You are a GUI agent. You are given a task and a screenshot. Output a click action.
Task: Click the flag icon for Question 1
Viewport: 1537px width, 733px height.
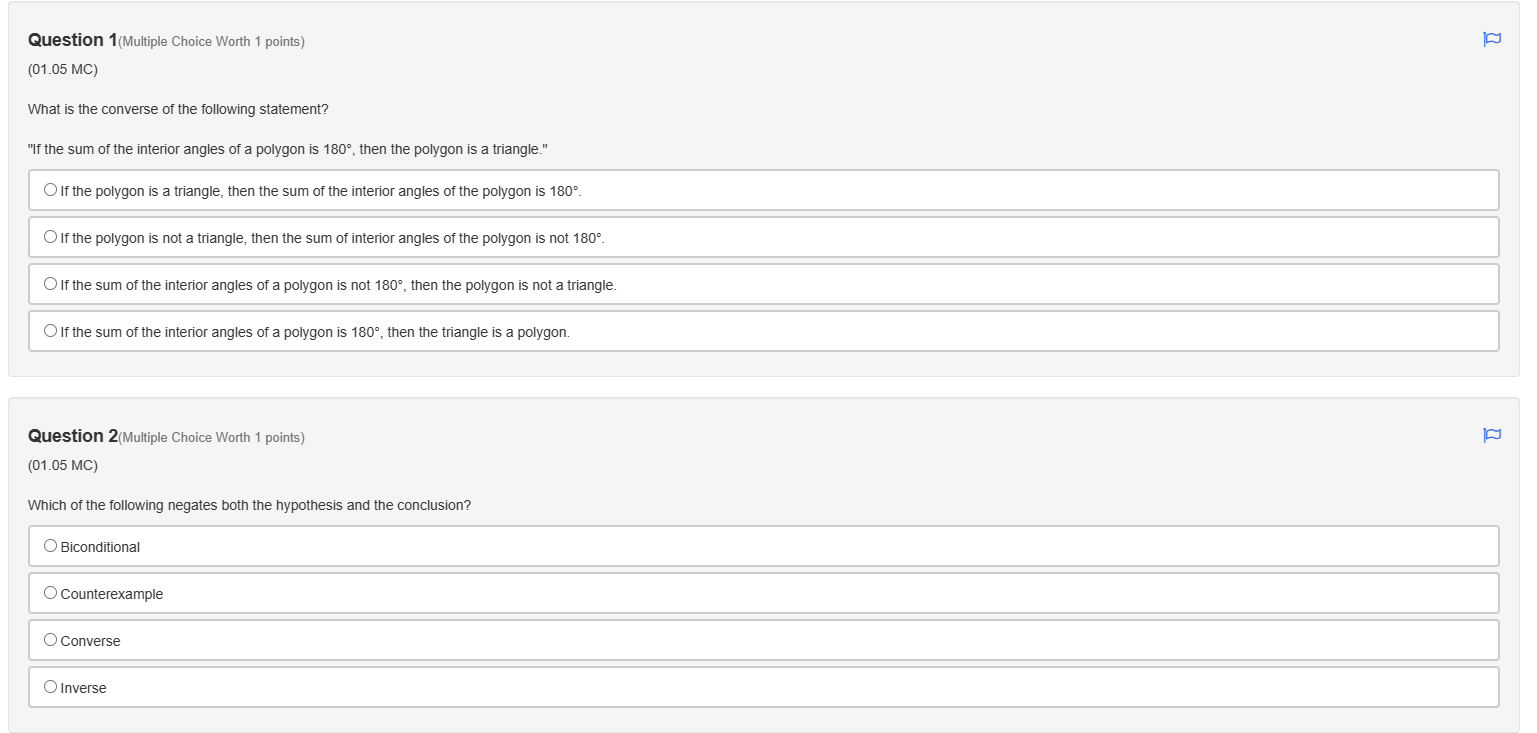point(1491,40)
